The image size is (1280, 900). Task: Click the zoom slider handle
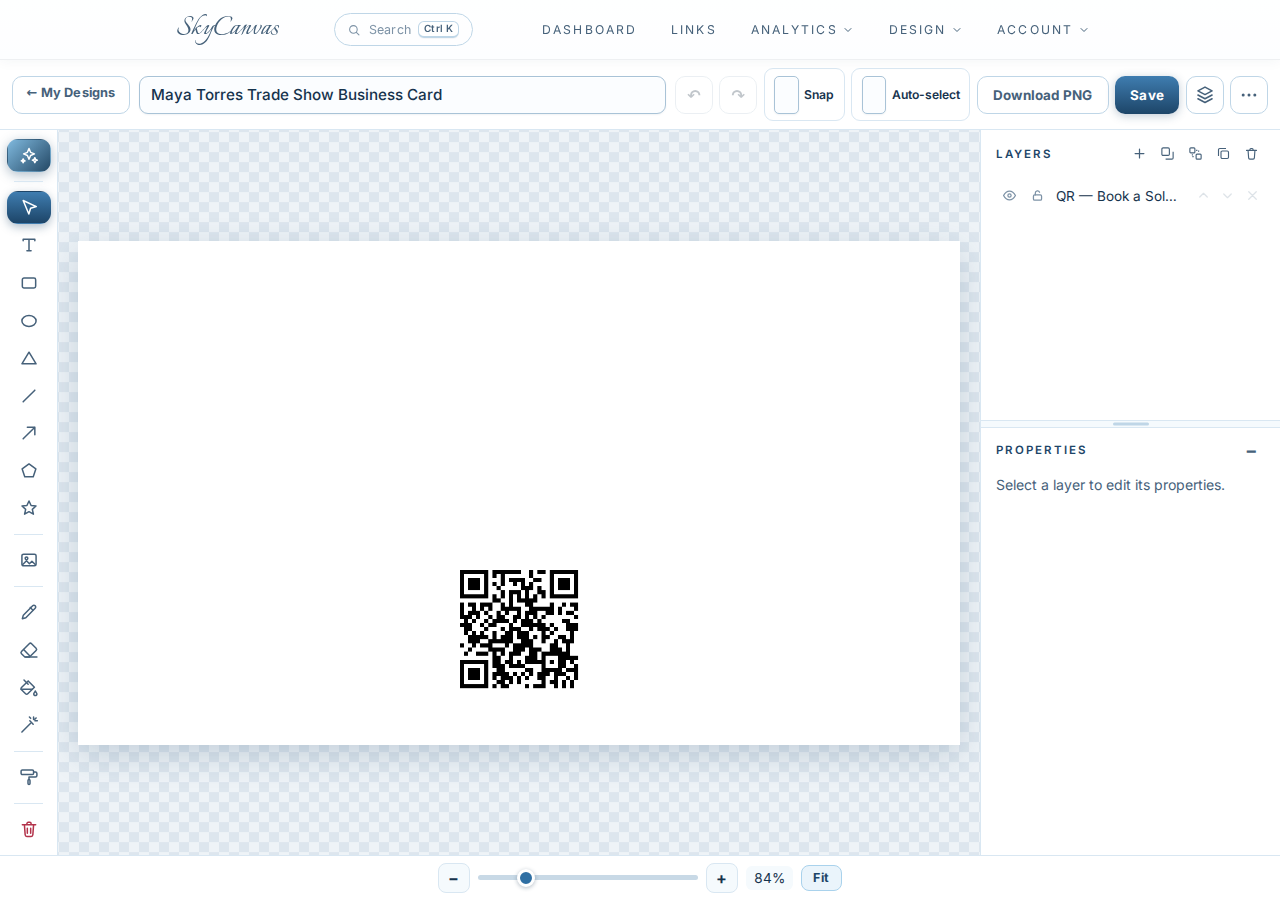(526, 878)
